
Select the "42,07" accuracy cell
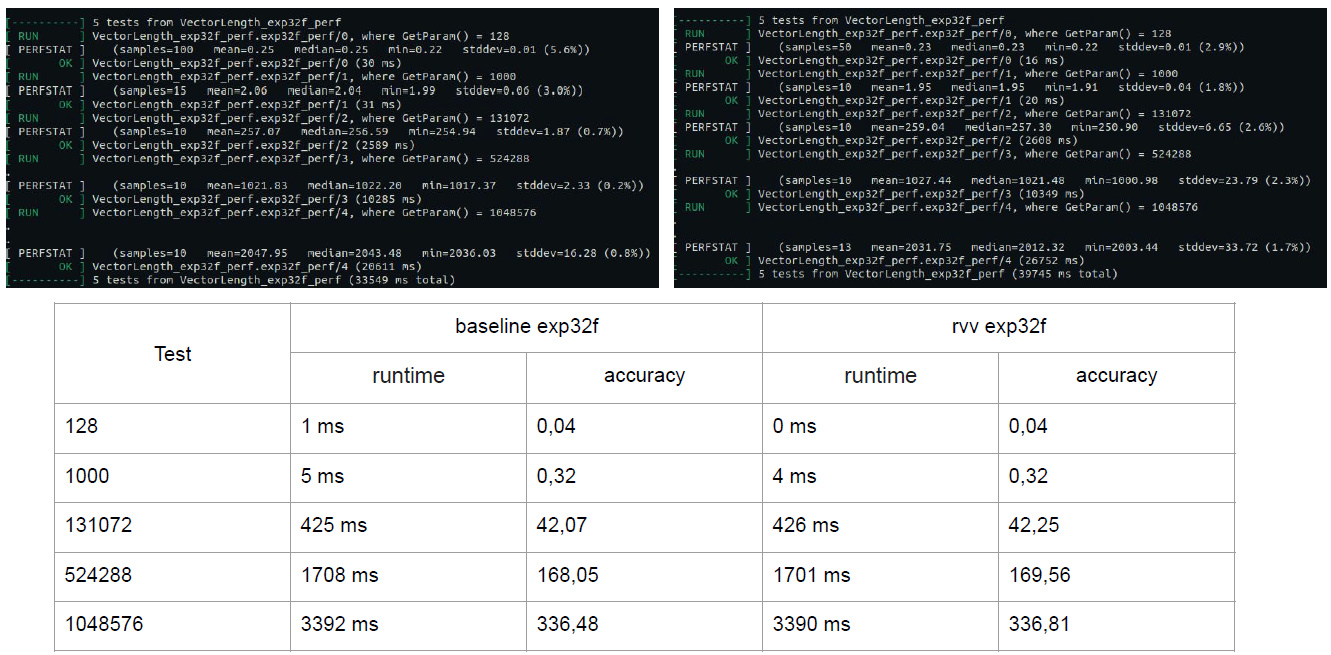pos(644,525)
